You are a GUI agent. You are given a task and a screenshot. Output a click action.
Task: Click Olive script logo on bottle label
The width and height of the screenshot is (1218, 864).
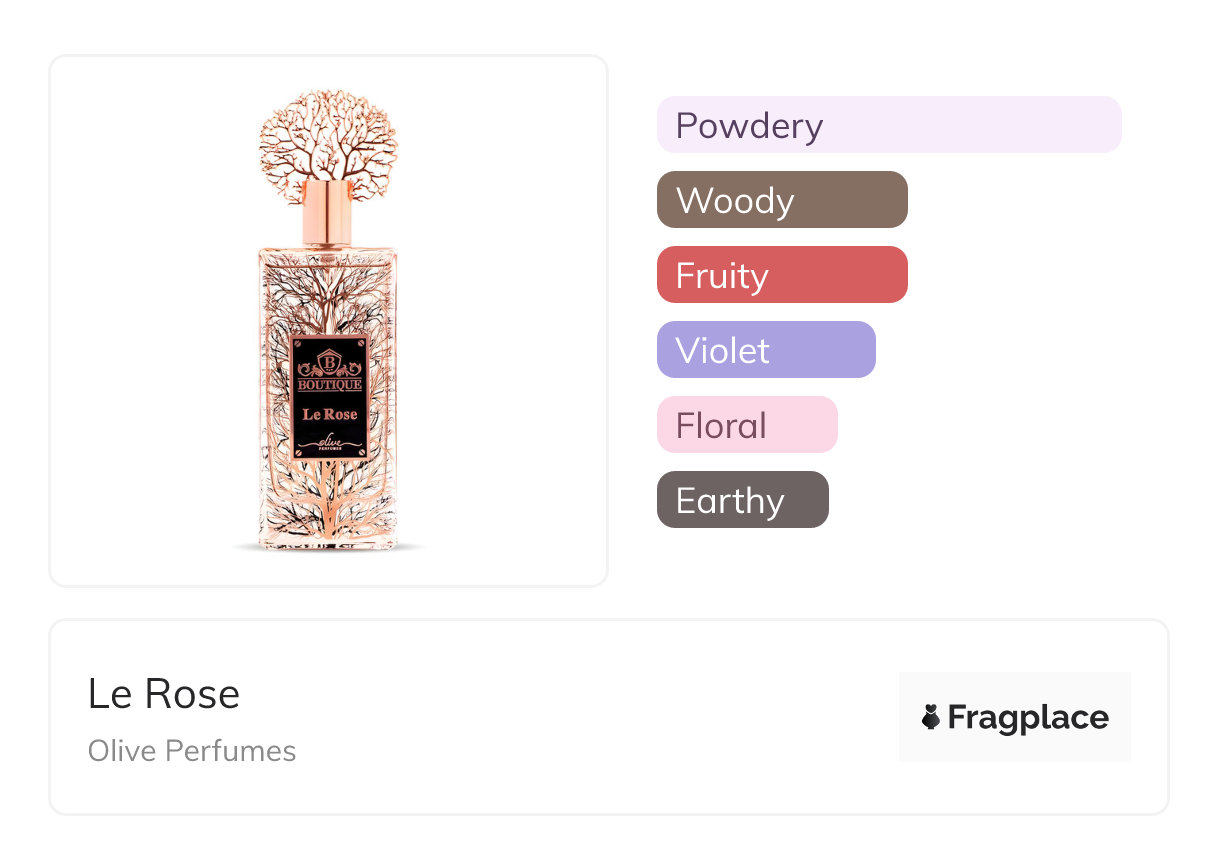pos(329,442)
